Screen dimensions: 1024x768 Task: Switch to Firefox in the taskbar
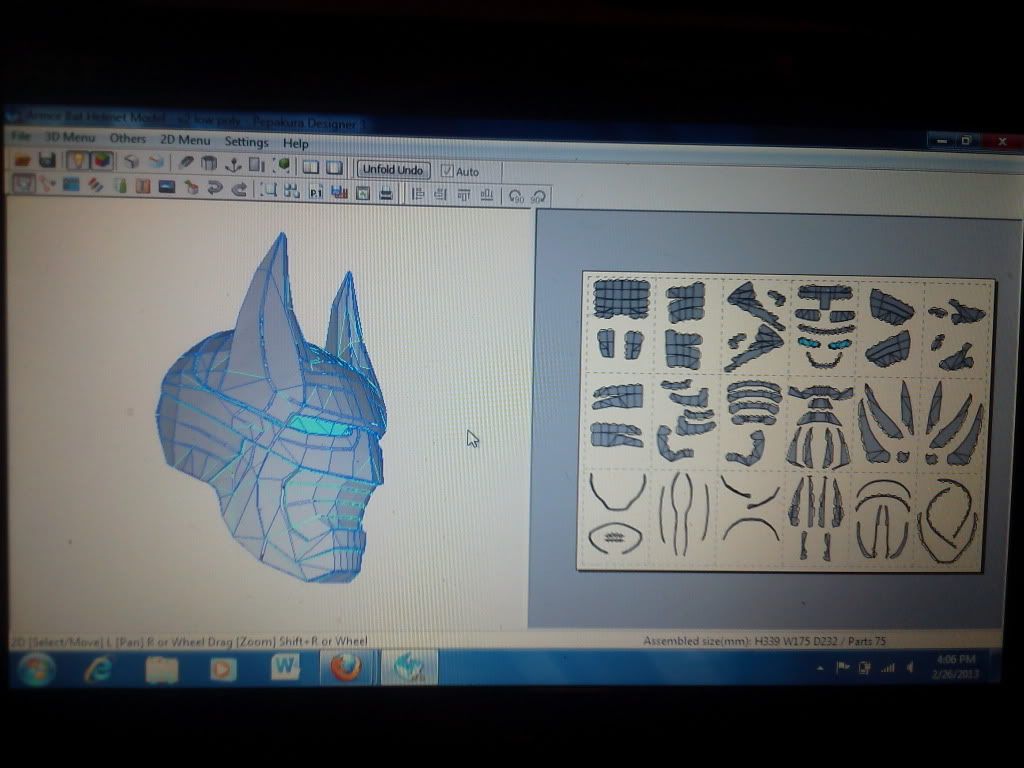(x=346, y=668)
